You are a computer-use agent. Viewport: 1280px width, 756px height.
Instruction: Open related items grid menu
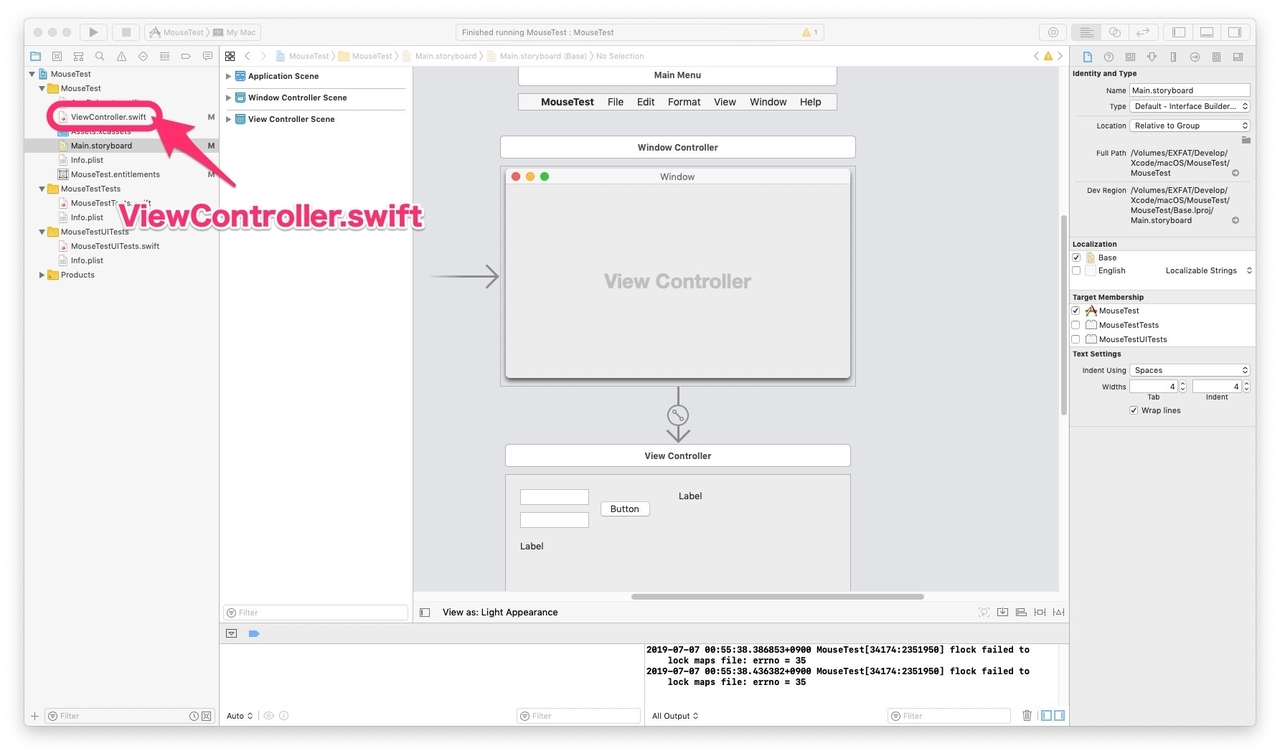[x=230, y=56]
